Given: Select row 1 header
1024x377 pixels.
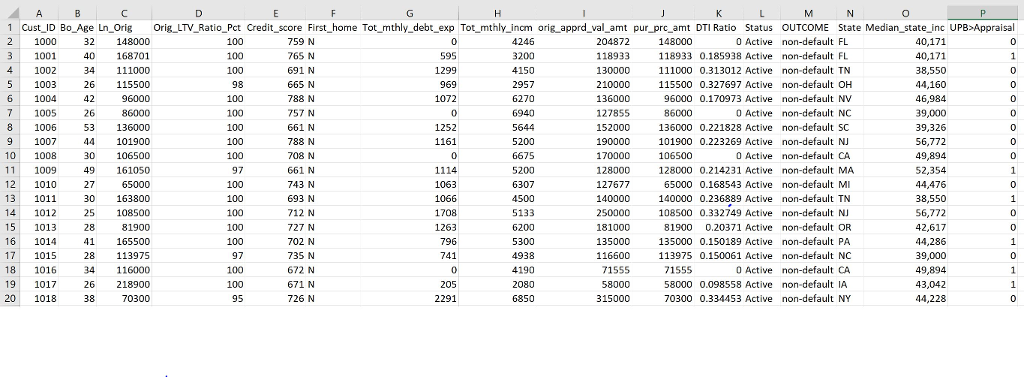Looking at the screenshot, I should coord(10,27).
